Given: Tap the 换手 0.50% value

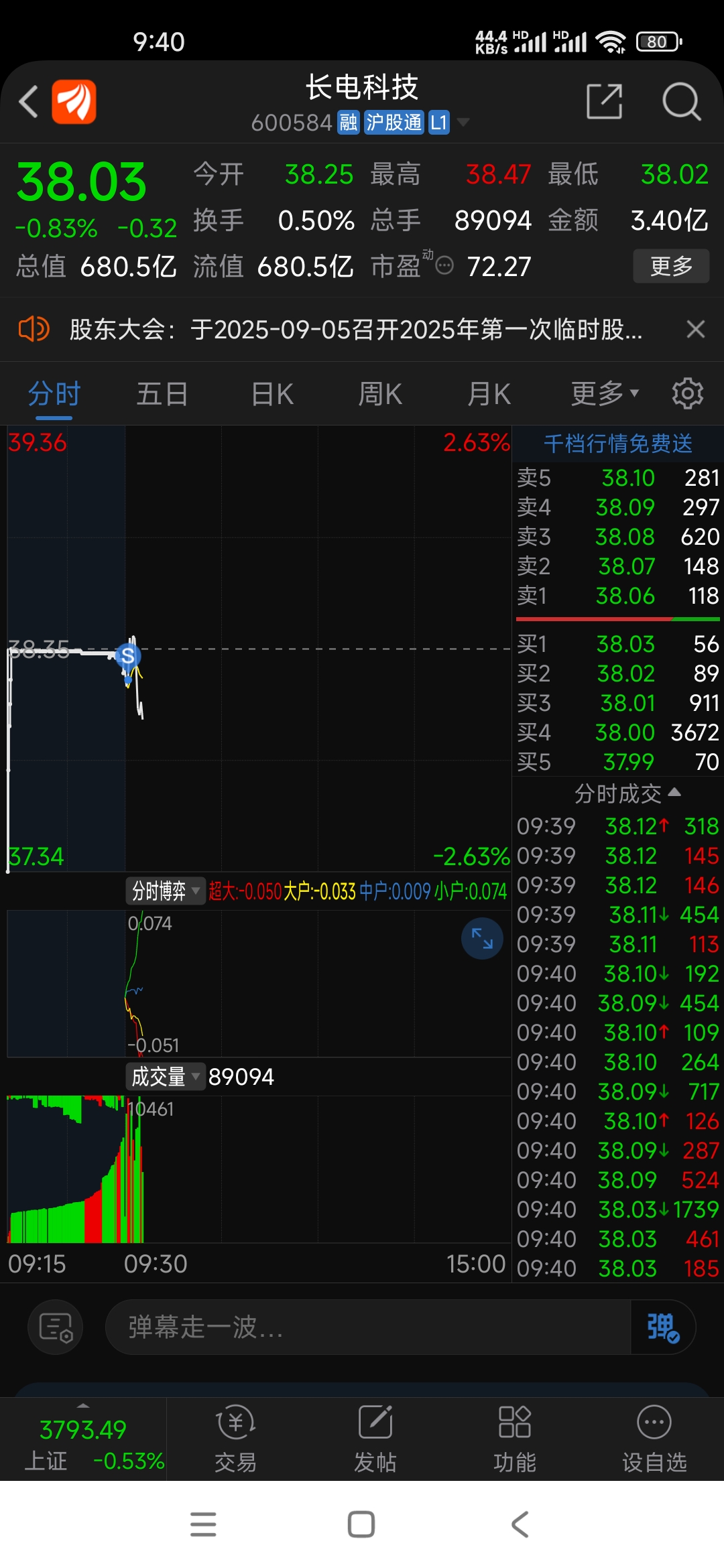Looking at the screenshot, I should pos(316,220).
